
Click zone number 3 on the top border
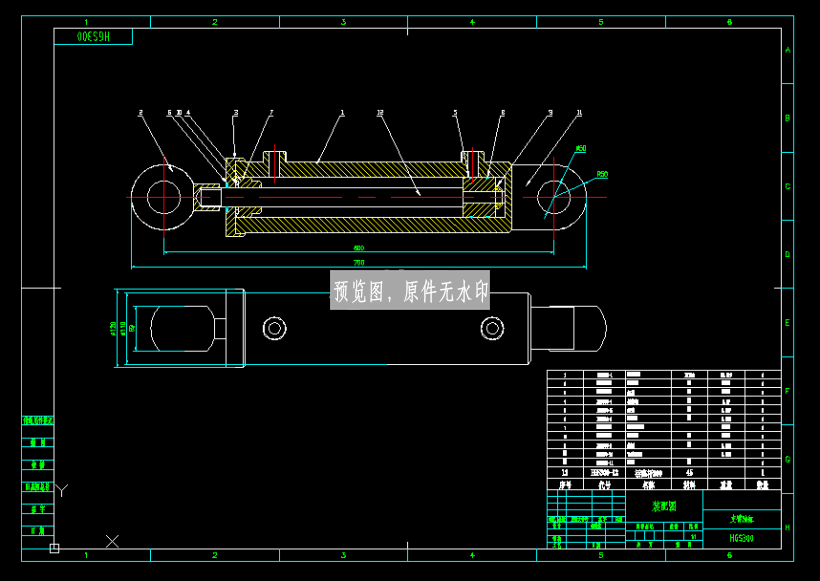[x=344, y=22]
